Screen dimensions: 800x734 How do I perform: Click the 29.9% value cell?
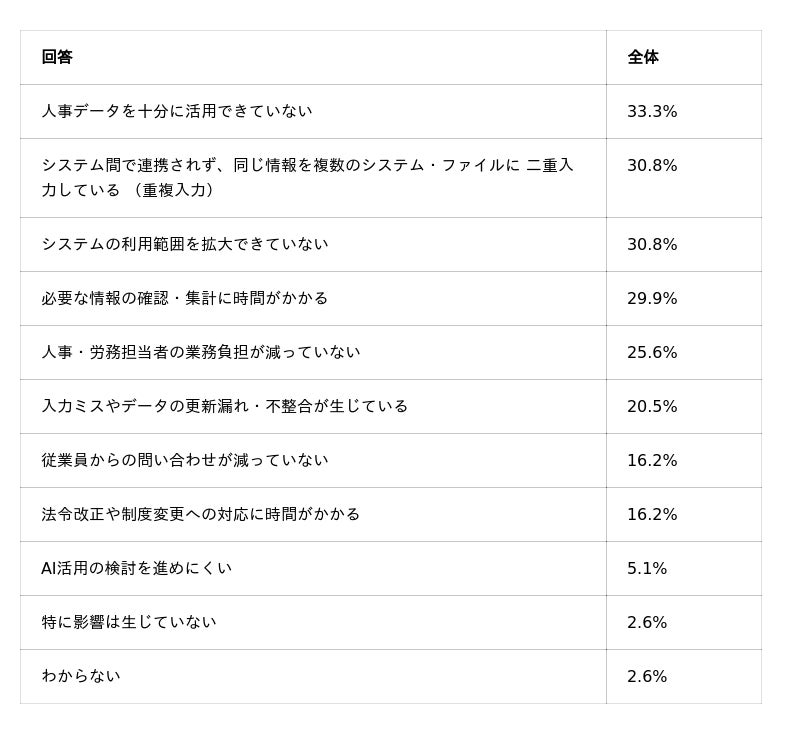pyautogui.click(x=652, y=298)
